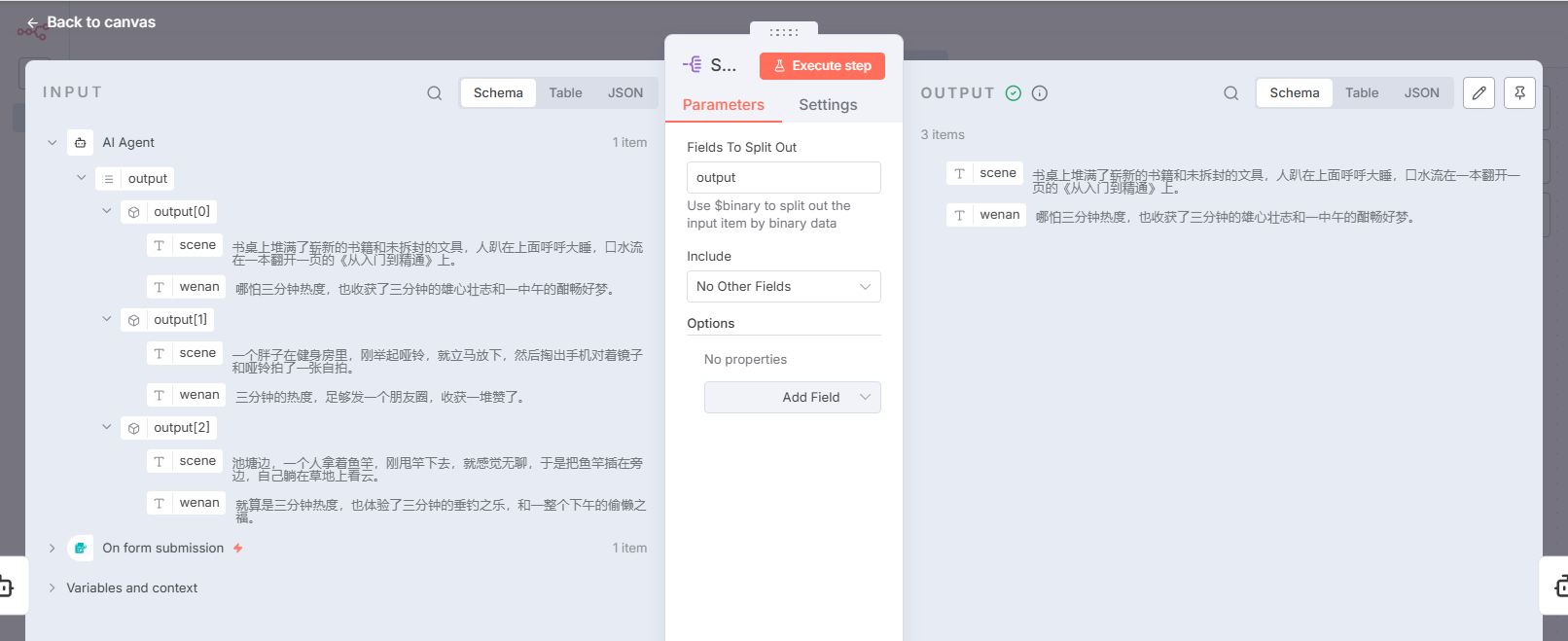
Task: Click the On form submission 1 item count
Action: click(x=629, y=549)
